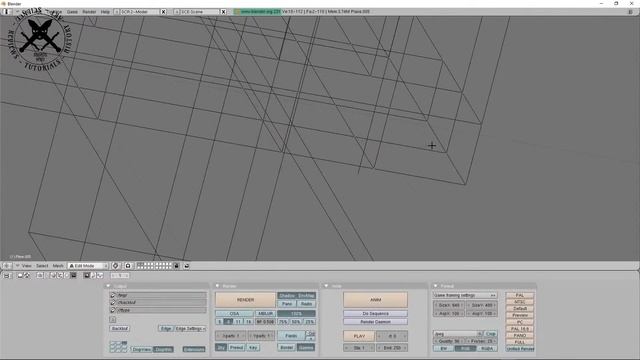Click the PLAY button

point(359,336)
